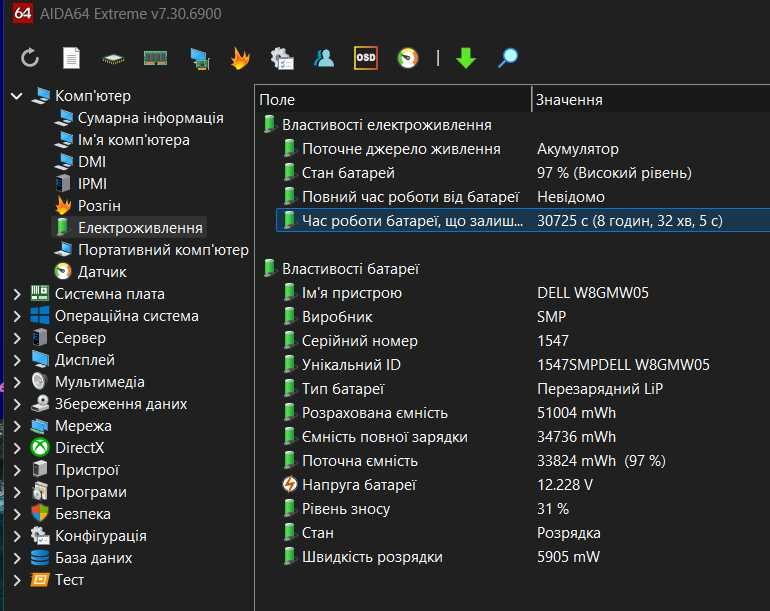Image resolution: width=770 pixels, height=611 pixels.
Task: Click the 34736 mWh full charge value
Action: click(x=577, y=437)
